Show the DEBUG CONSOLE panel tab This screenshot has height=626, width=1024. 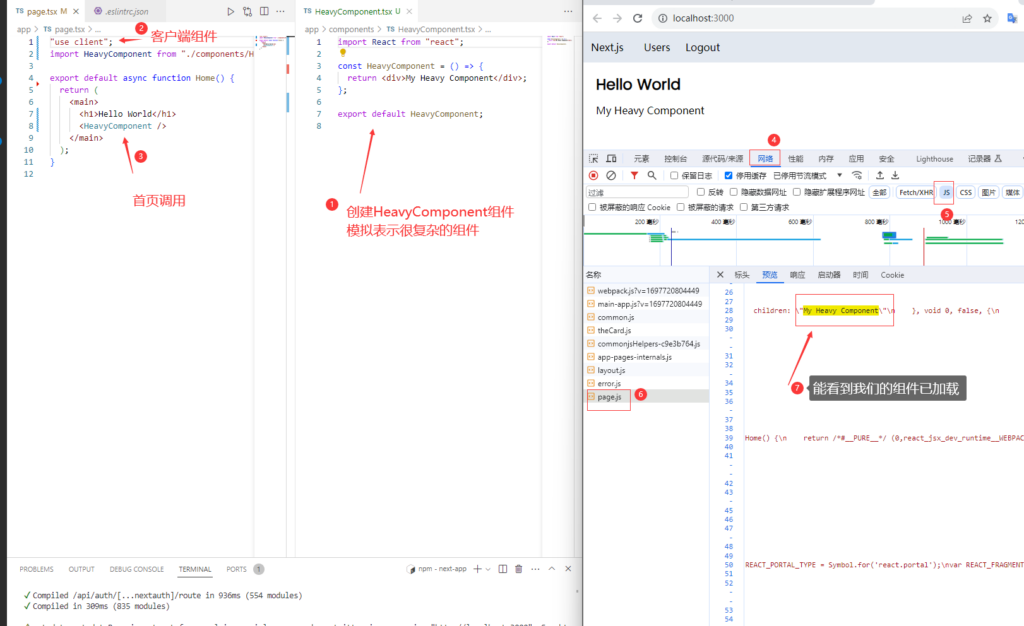pos(136,569)
